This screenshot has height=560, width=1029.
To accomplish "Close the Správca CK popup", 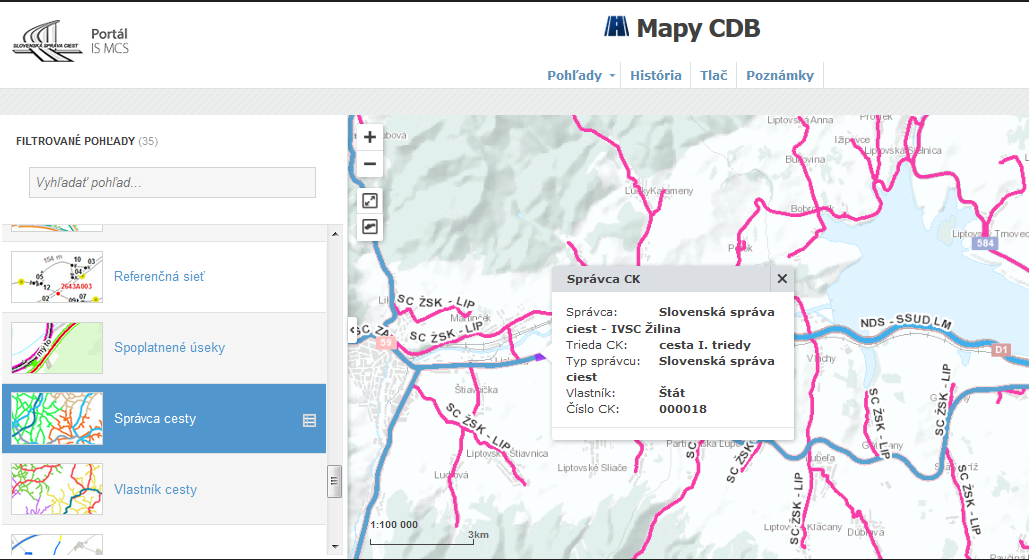I will pos(782,279).
